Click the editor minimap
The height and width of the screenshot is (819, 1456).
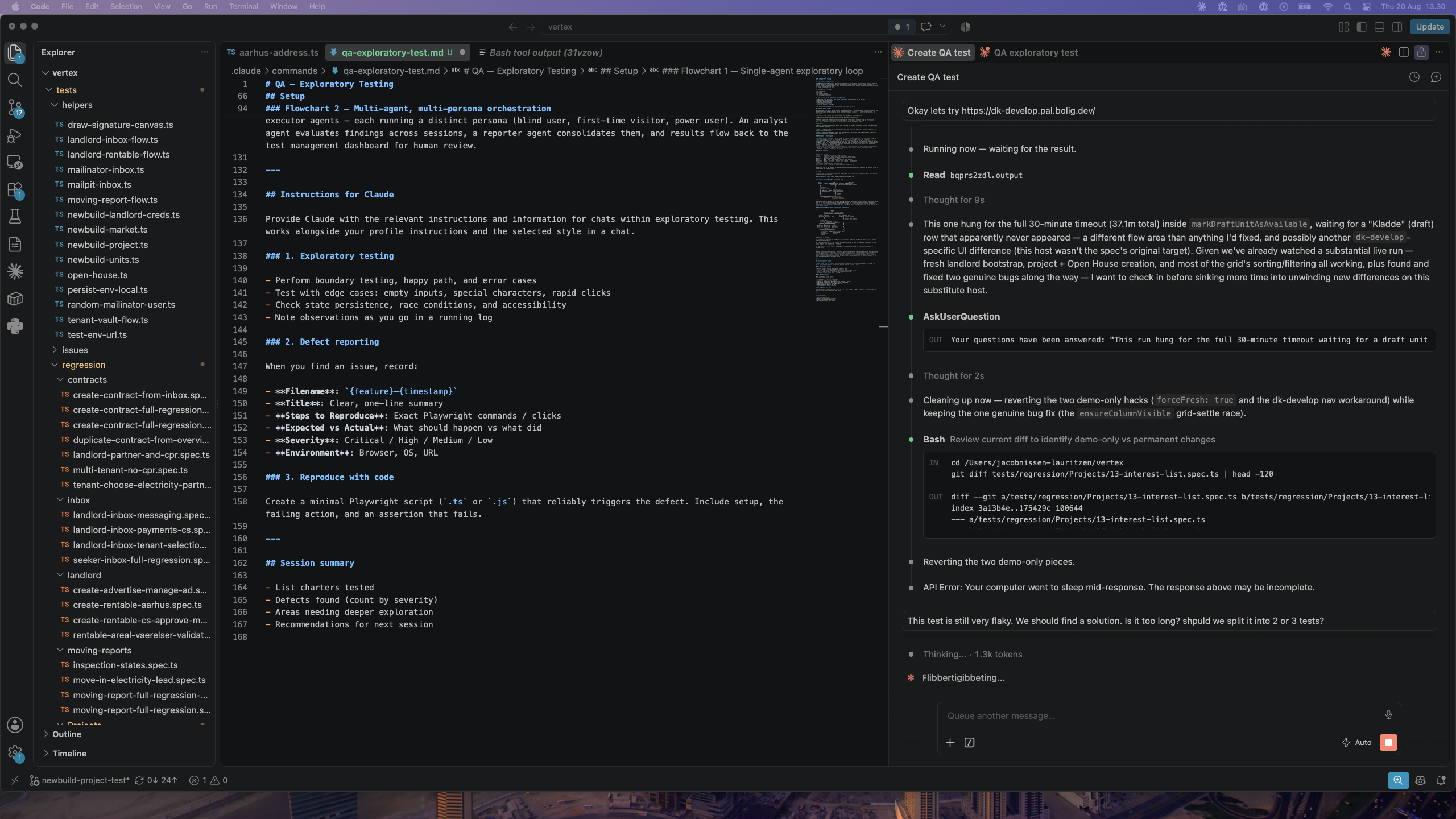tap(846, 191)
